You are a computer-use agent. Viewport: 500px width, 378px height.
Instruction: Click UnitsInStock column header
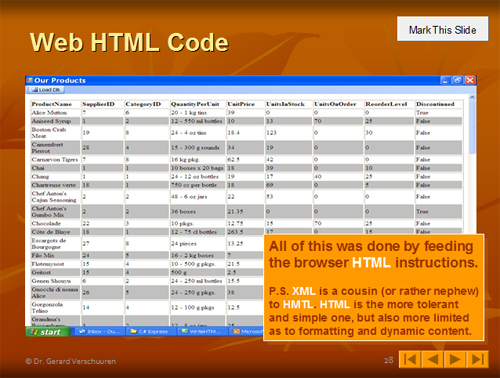pyautogui.click(x=288, y=104)
